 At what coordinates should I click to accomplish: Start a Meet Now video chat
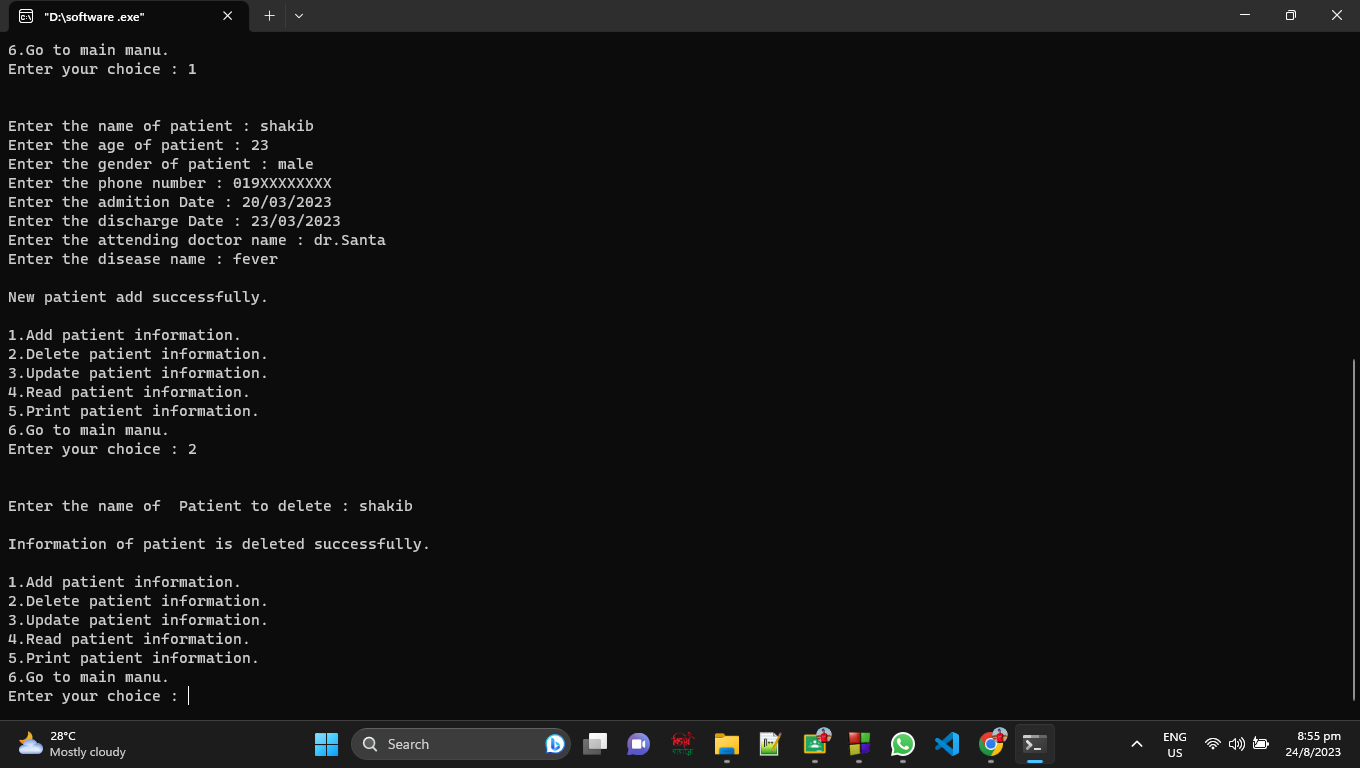638,743
